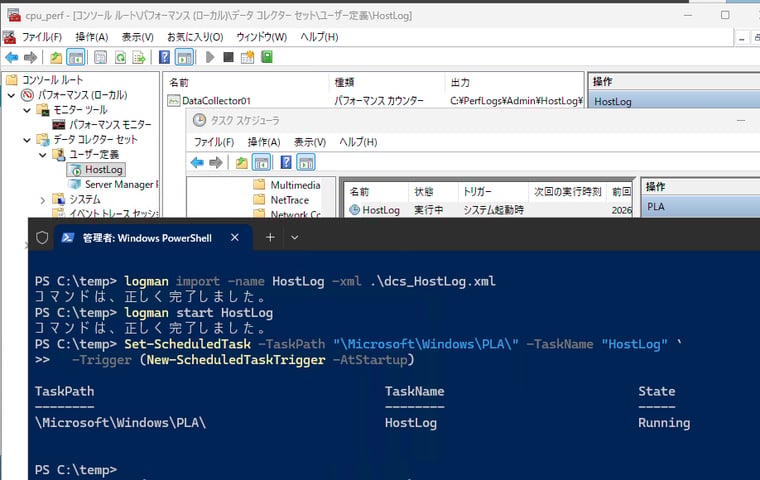The image size is (760, 480).
Task: Select the HostLog tree item under ユーザー定義
Action: point(103,170)
